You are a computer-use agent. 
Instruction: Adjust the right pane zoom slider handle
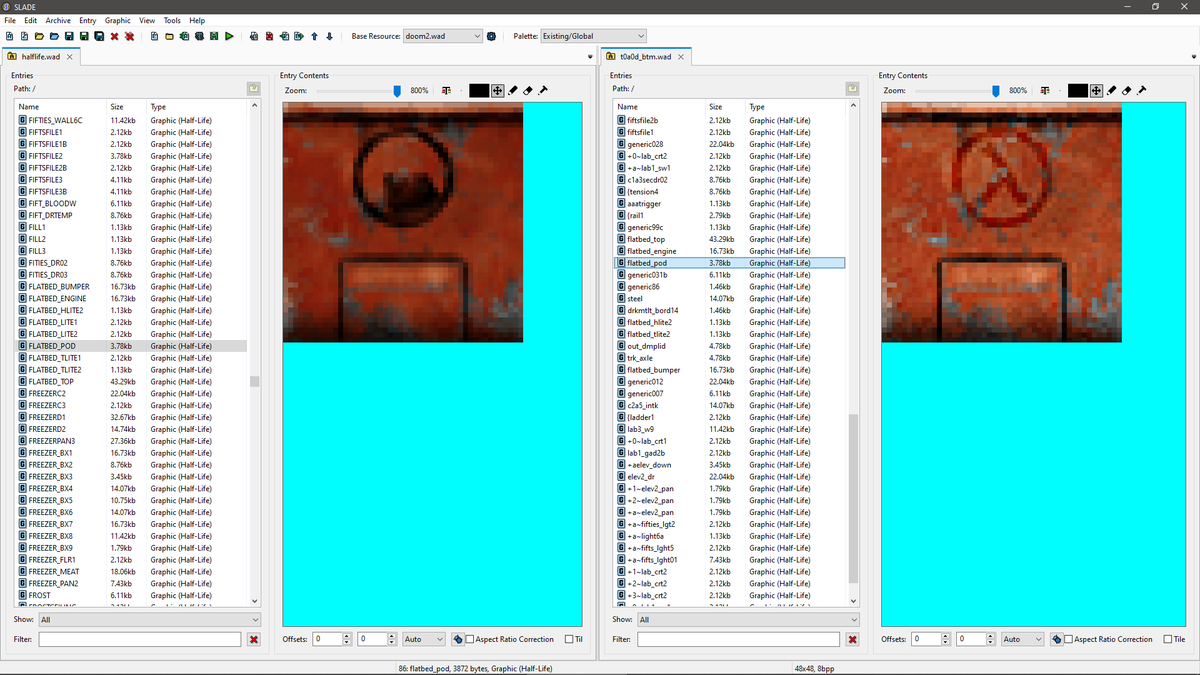pos(995,90)
